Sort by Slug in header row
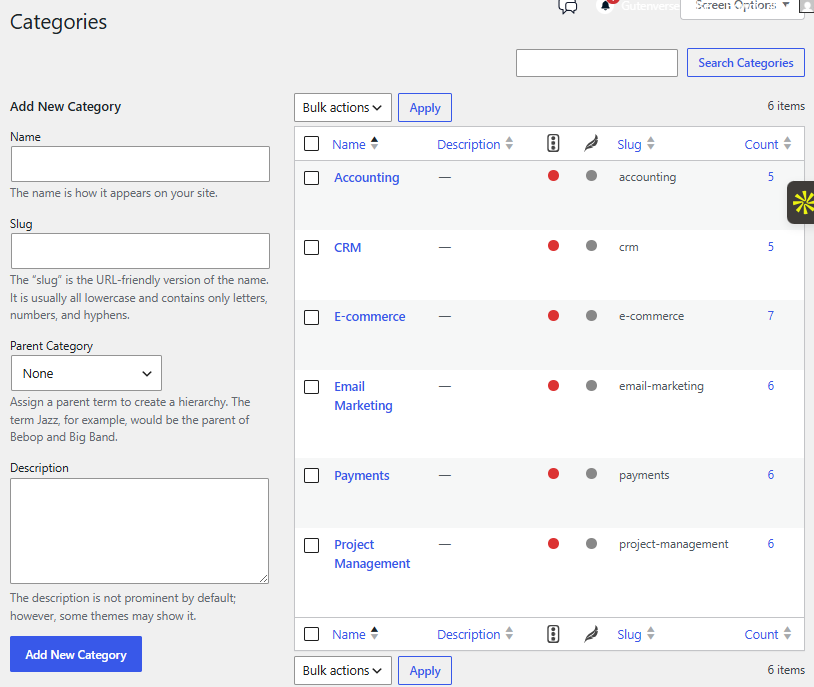The height and width of the screenshot is (687, 814). (636, 144)
